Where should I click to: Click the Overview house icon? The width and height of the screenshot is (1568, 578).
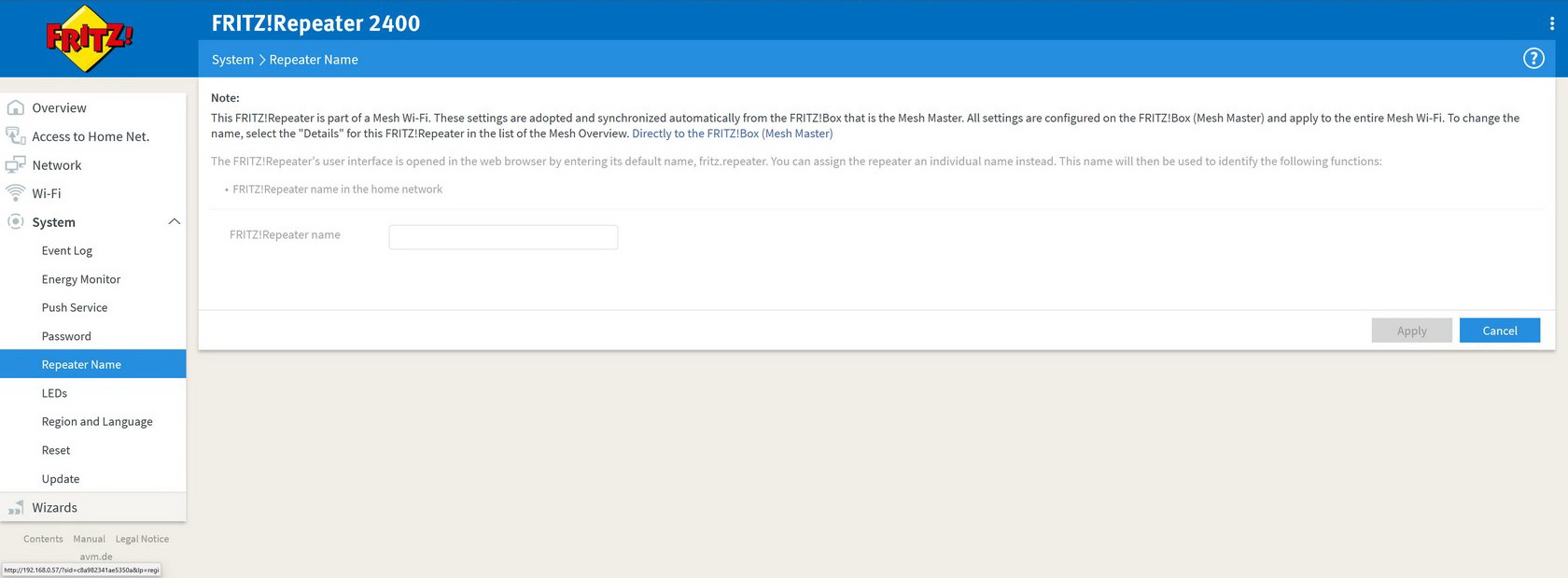16,107
